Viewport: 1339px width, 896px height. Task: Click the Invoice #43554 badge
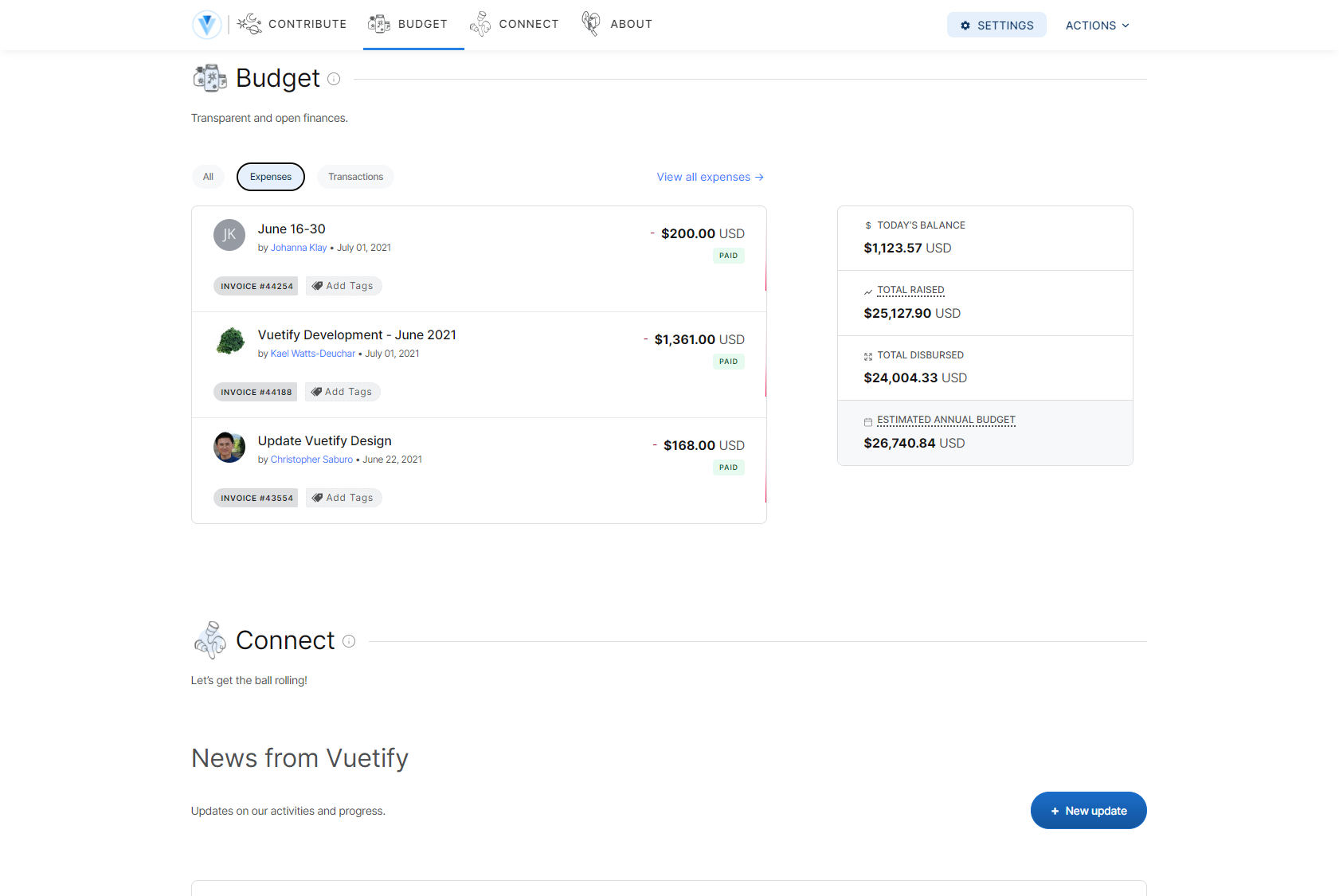pyautogui.click(x=256, y=498)
